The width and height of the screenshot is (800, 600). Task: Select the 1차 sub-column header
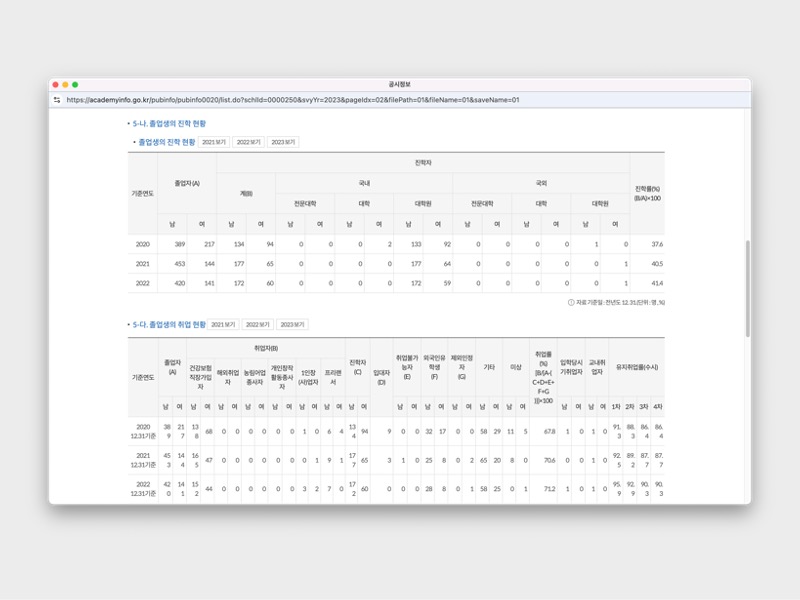pos(616,407)
